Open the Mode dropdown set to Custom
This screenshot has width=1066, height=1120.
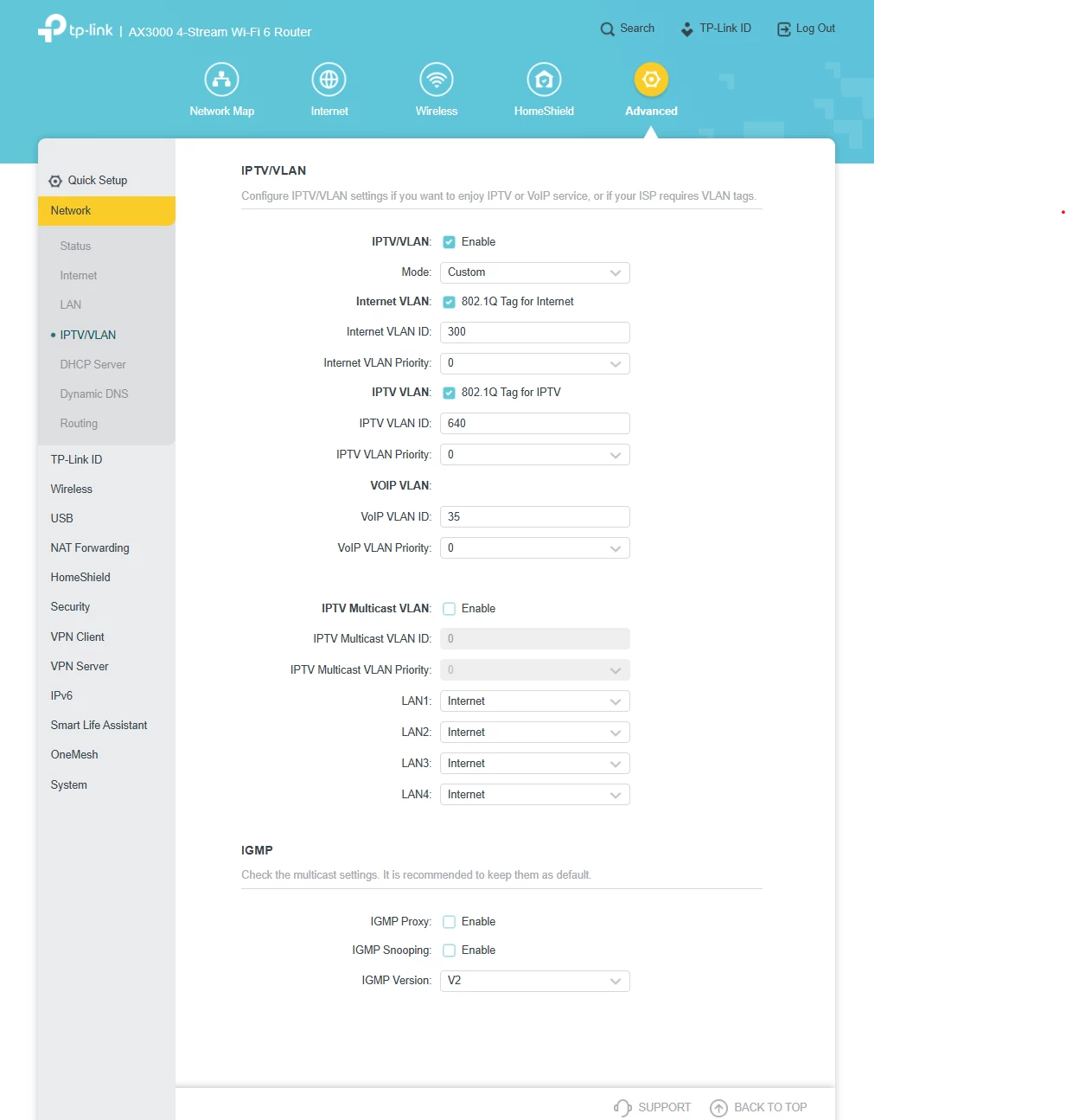click(535, 272)
